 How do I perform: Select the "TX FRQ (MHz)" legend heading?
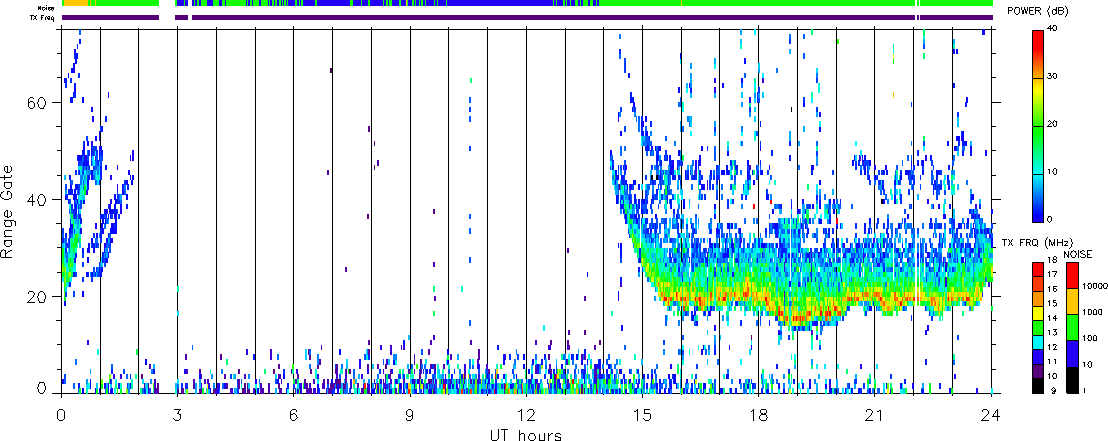click(x=1037, y=242)
